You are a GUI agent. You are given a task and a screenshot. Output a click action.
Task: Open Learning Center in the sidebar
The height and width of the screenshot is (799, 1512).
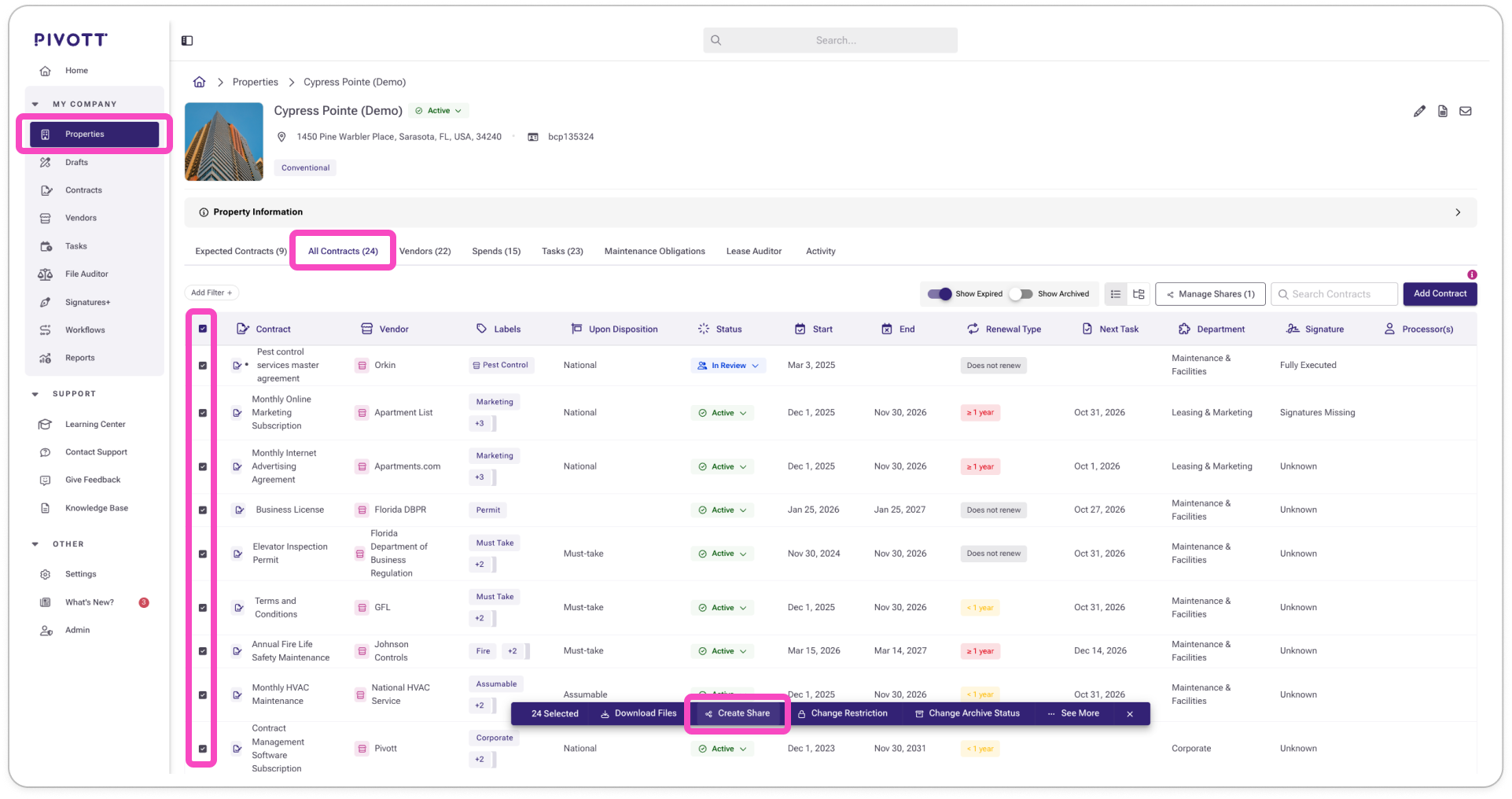coord(95,425)
